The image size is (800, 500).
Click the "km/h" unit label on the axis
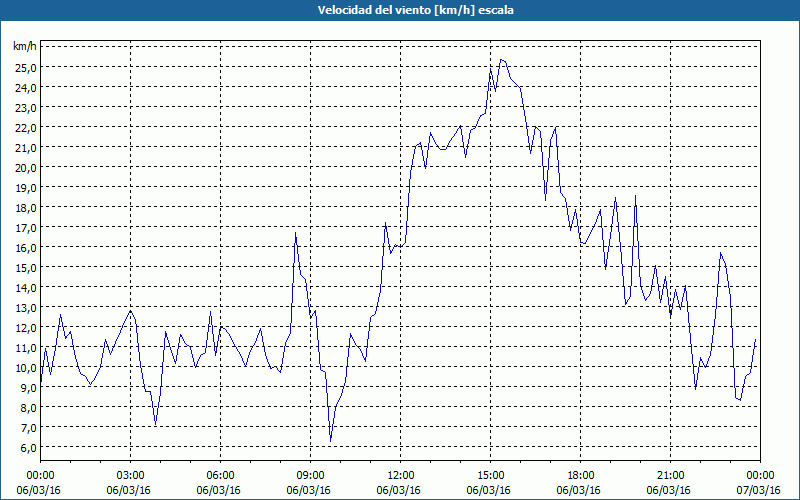click(x=25, y=46)
